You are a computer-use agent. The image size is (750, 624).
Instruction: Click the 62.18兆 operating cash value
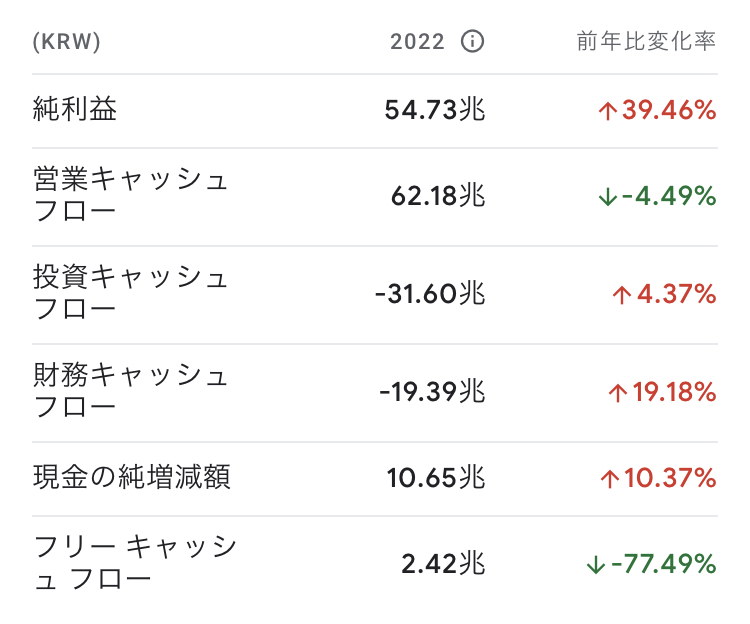[438, 196]
